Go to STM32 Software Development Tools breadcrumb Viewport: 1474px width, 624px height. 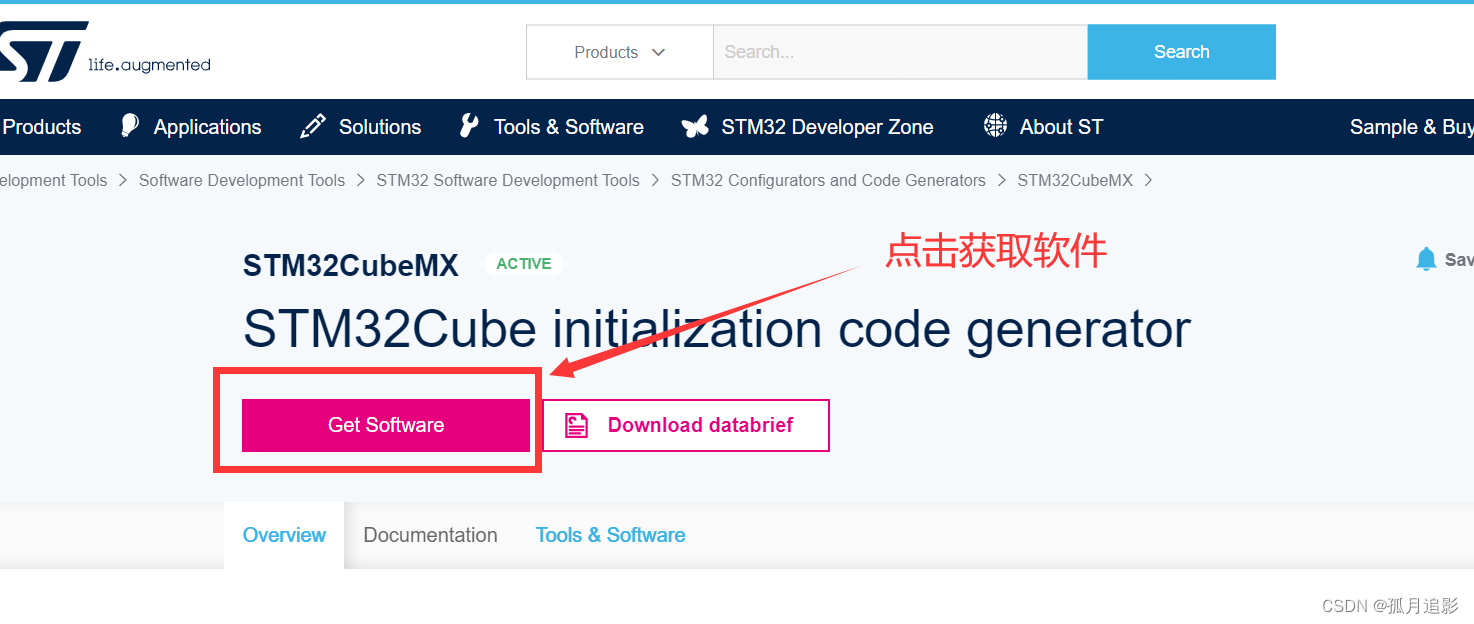coord(508,181)
